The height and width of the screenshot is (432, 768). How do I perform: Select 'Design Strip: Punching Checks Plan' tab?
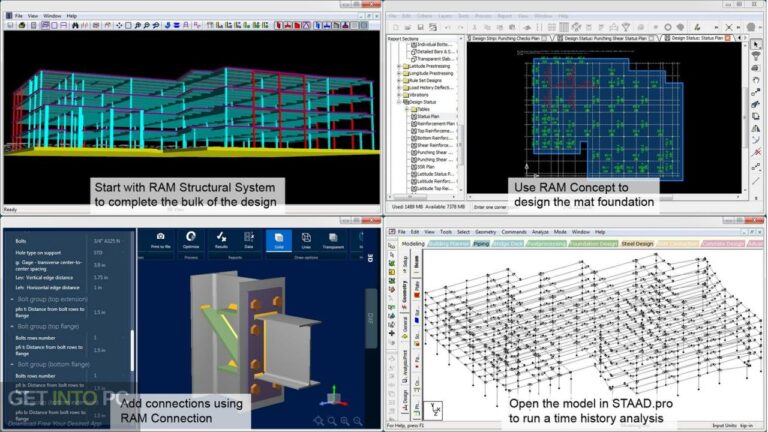[x=508, y=38]
